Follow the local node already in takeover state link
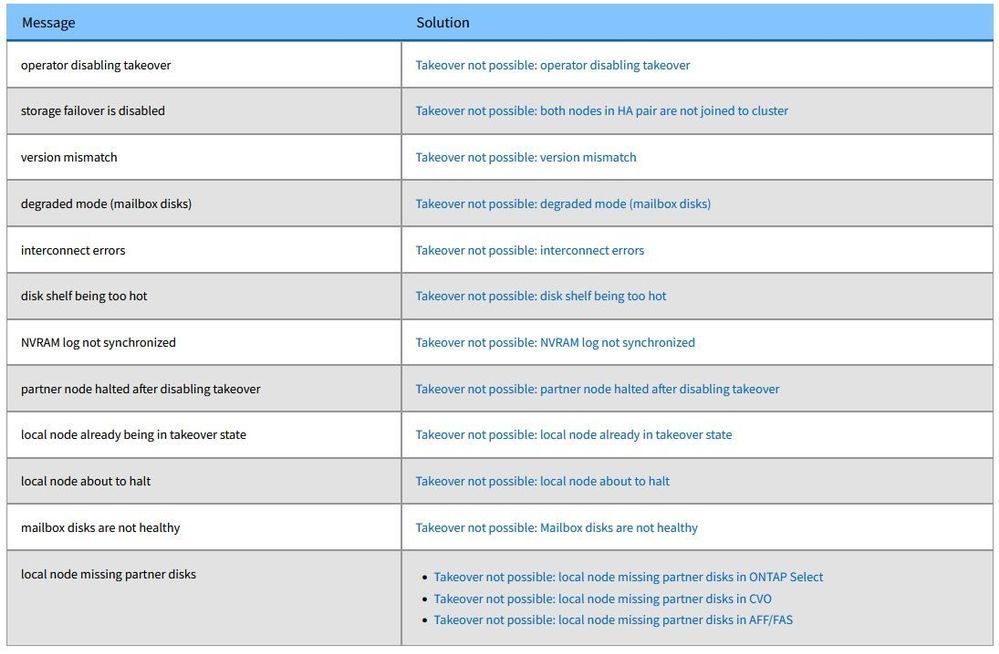The image size is (999, 654). [573, 435]
